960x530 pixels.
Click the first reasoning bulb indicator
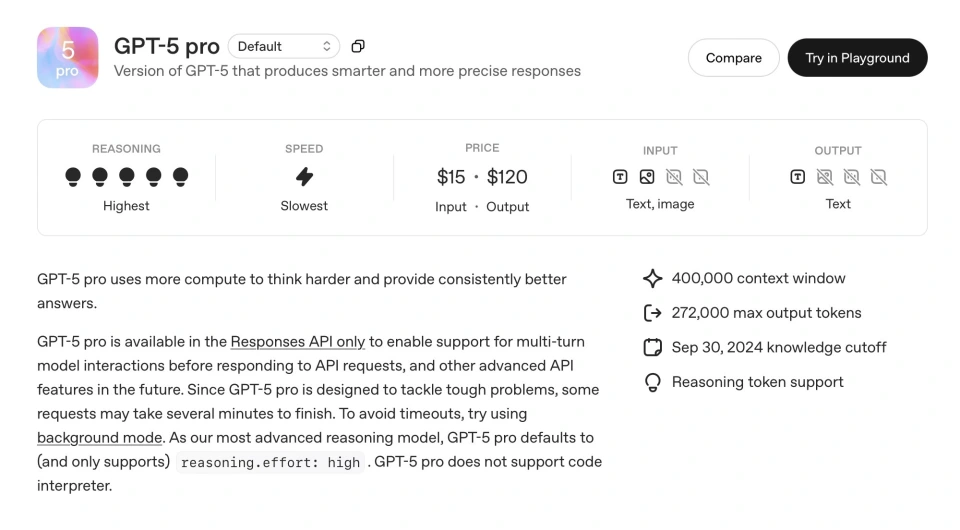pos(73,177)
